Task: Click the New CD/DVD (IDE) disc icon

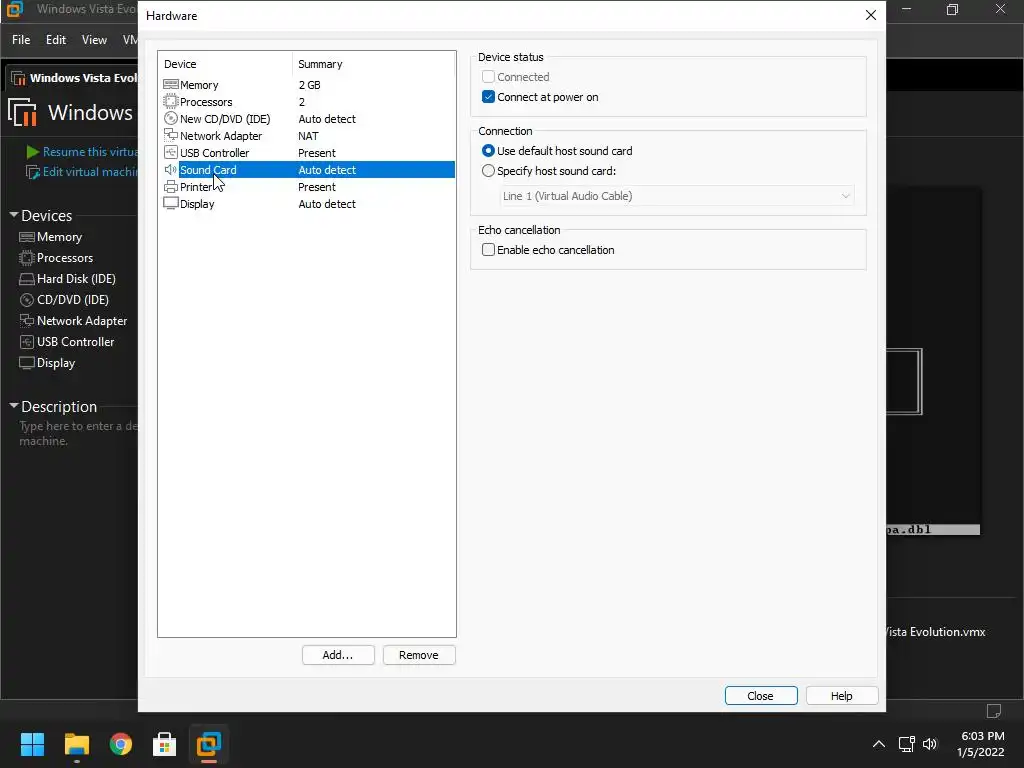Action: (170, 118)
